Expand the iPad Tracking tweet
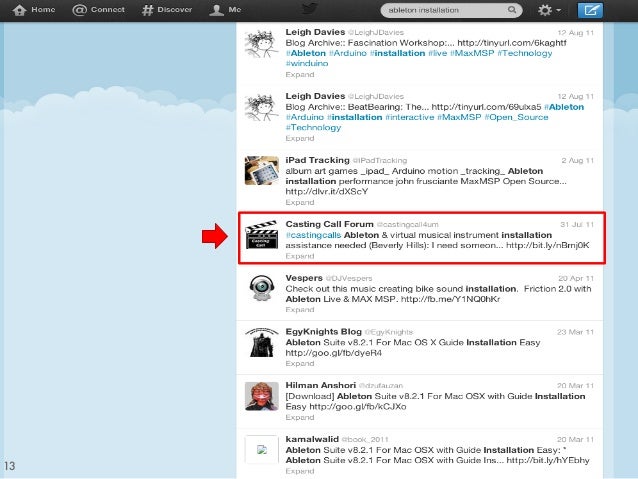Screen dimensions: 638x479 coord(300,202)
